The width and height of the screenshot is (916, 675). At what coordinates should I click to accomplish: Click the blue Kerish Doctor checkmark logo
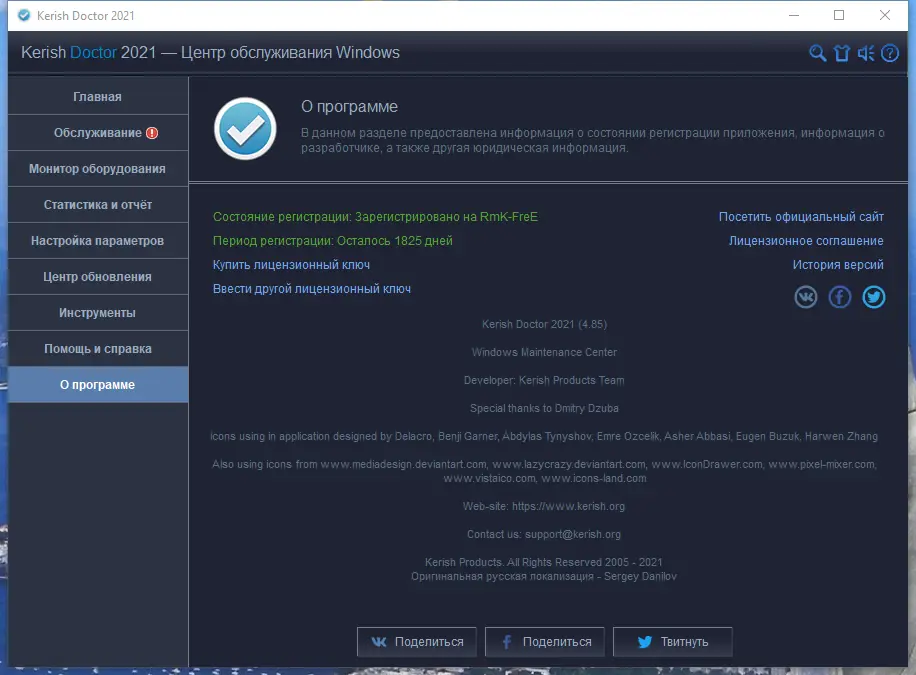coord(243,129)
